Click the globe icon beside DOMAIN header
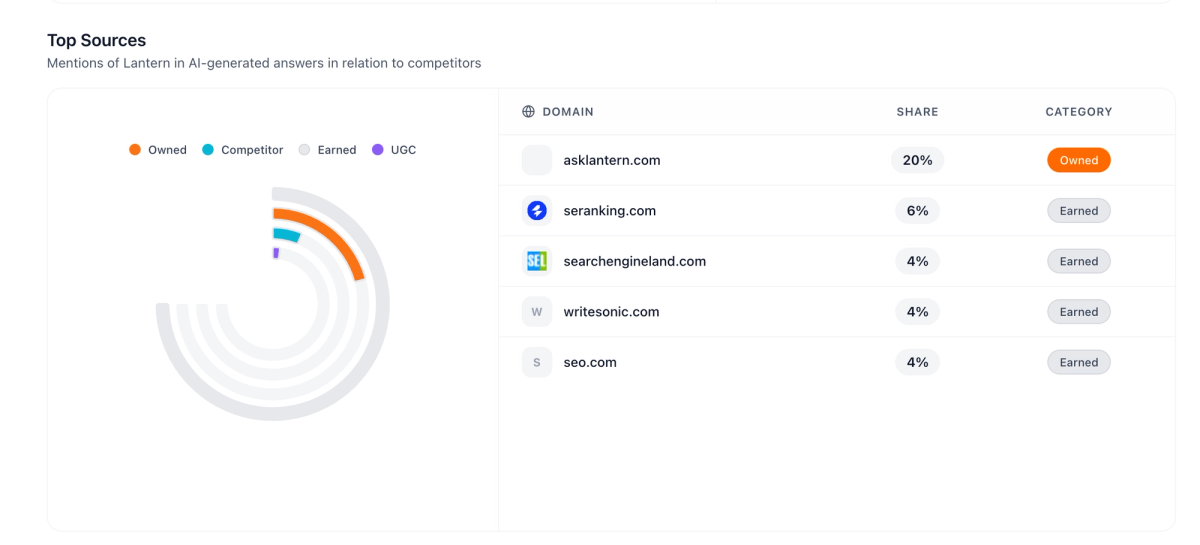 click(x=529, y=112)
